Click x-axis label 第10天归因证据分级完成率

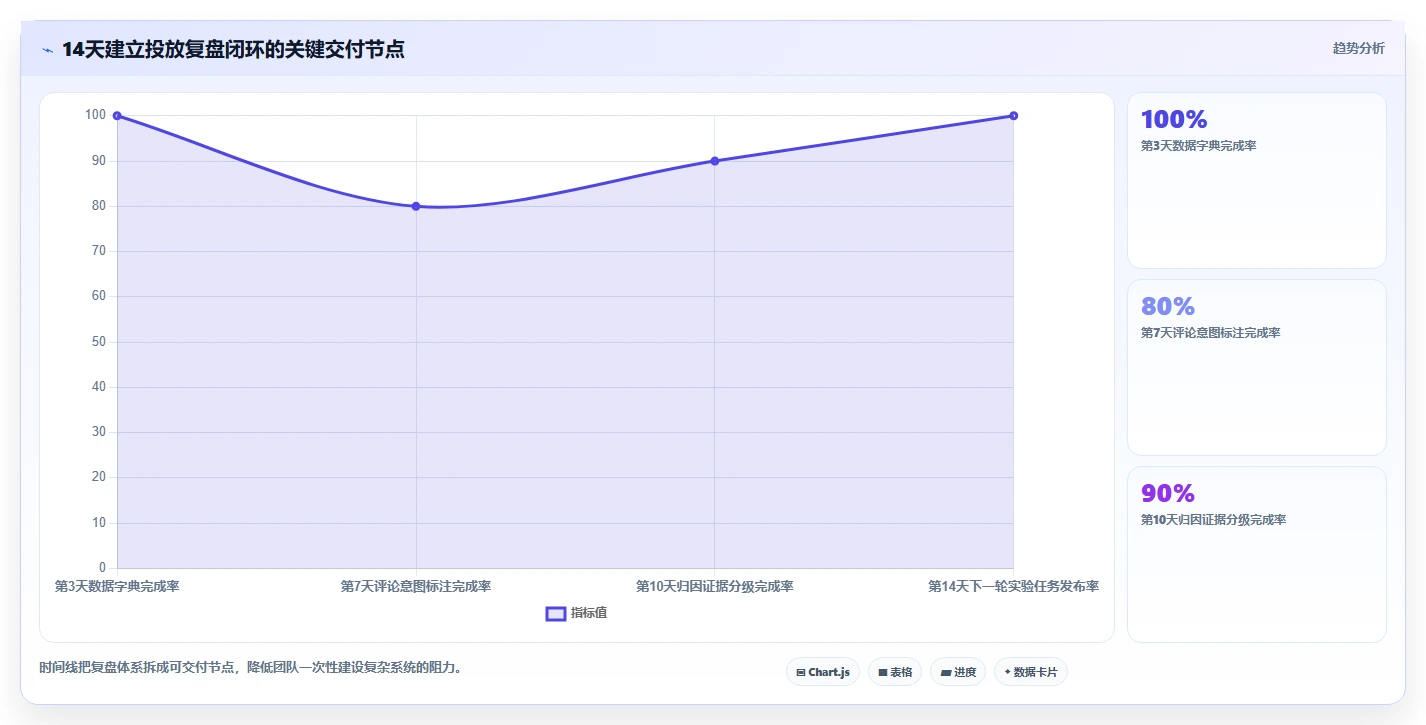714,586
